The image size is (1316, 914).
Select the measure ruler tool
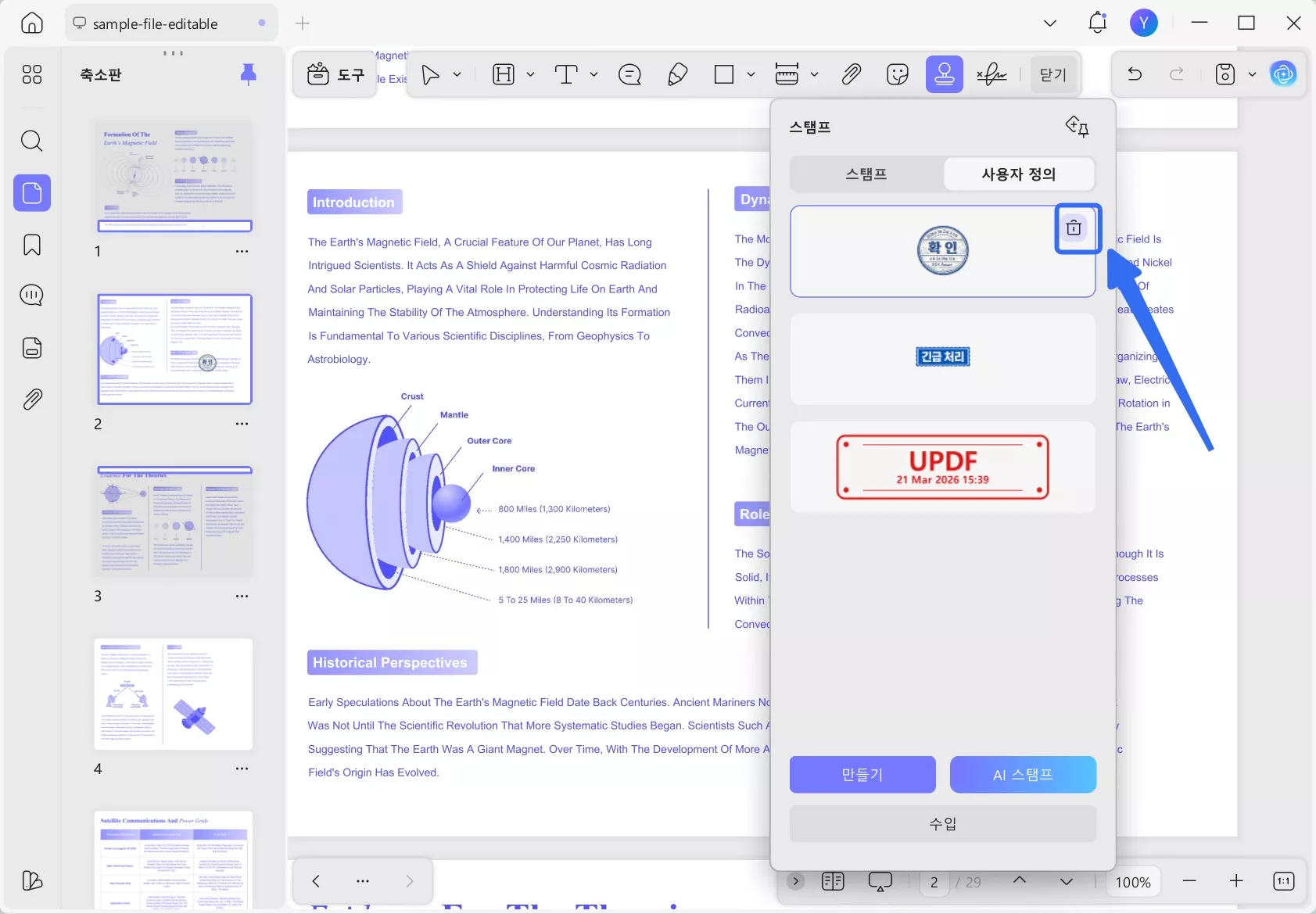[787, 74]
